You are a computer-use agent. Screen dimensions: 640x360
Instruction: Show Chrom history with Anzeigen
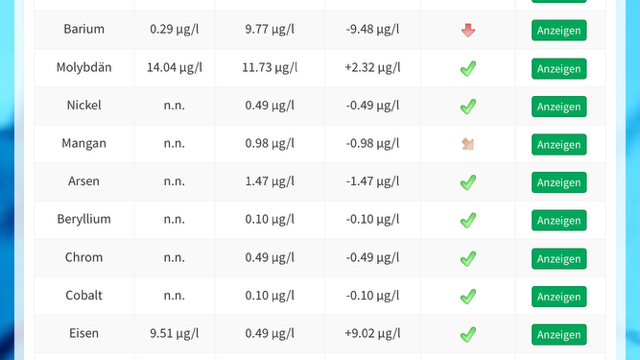(x=559, y=259)
